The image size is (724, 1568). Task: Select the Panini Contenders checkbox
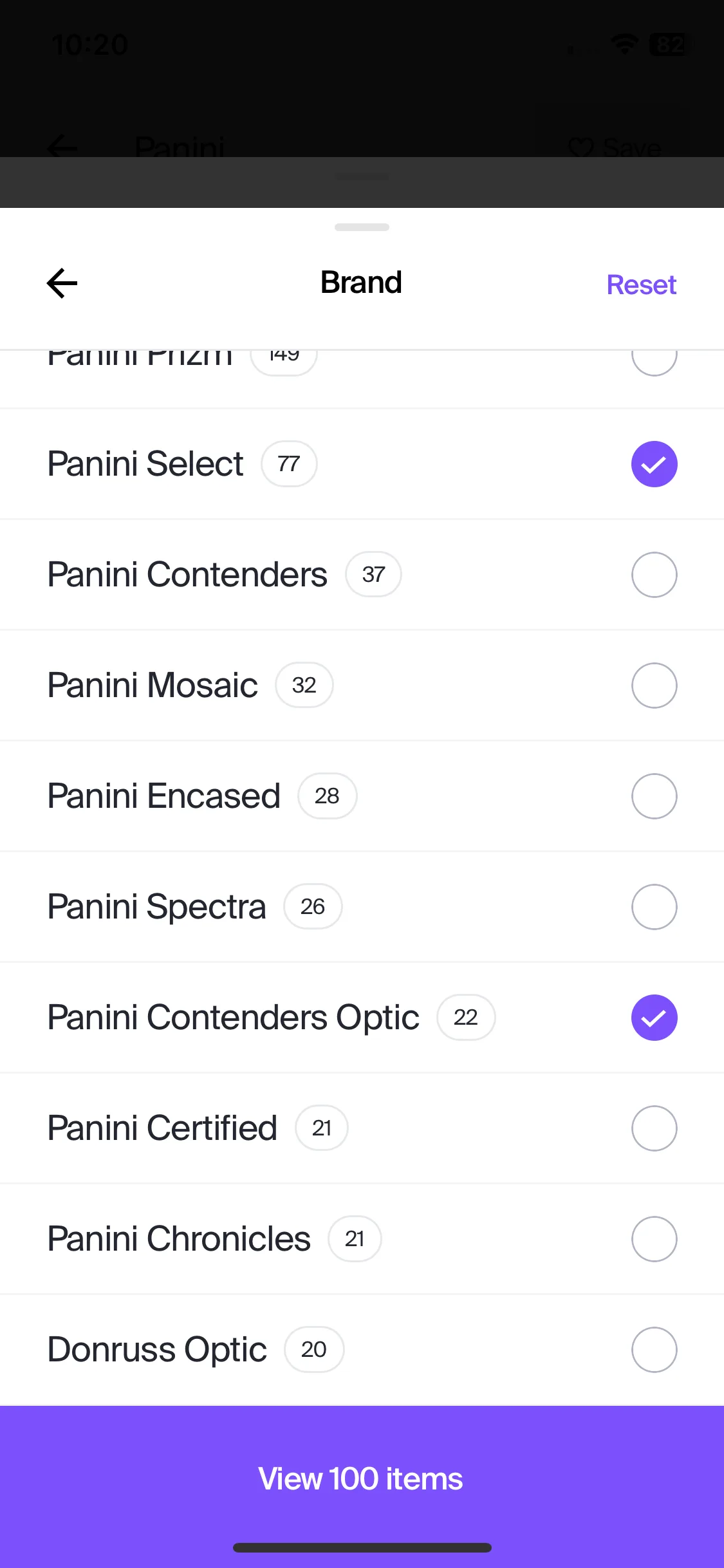point(654,575)
